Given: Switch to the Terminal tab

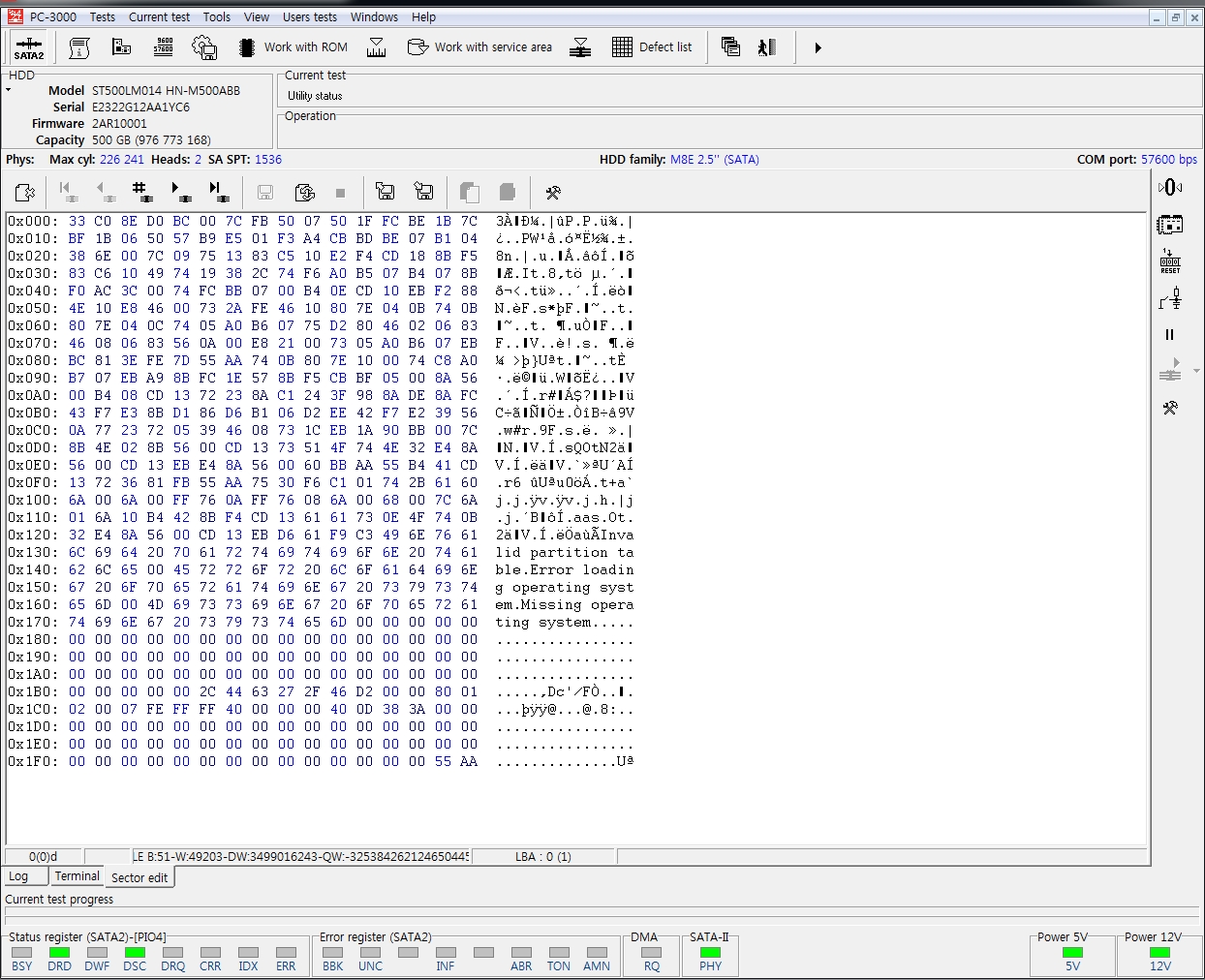Looking at the screenshot, I should [x=77, y=876].
